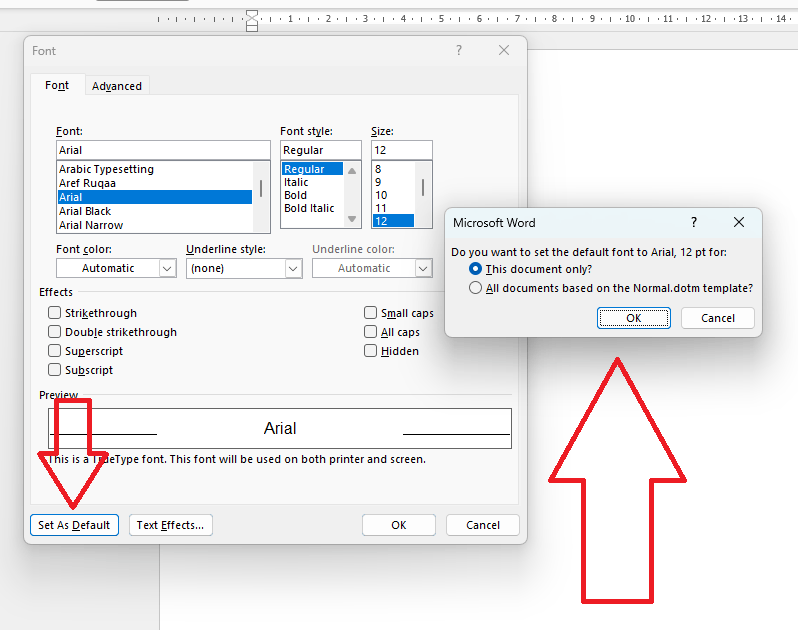Choose Arial Narrow font
The height and width of the screenshot is (630, 798).
tap(155, 225)
